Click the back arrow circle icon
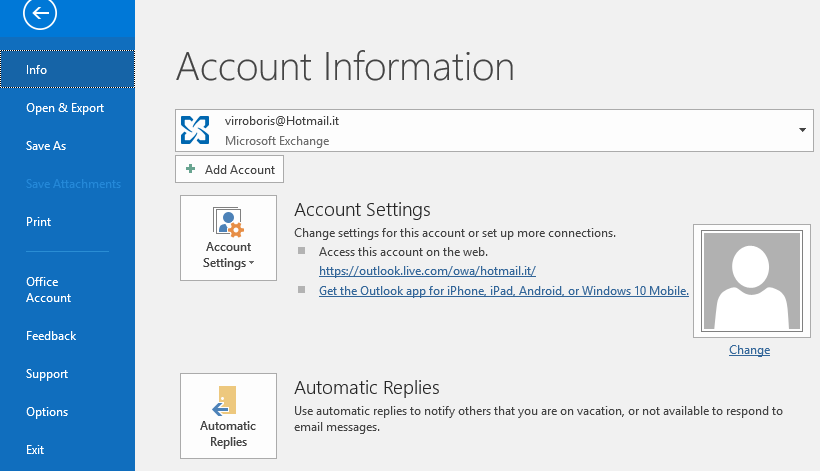 pos(40,13)
